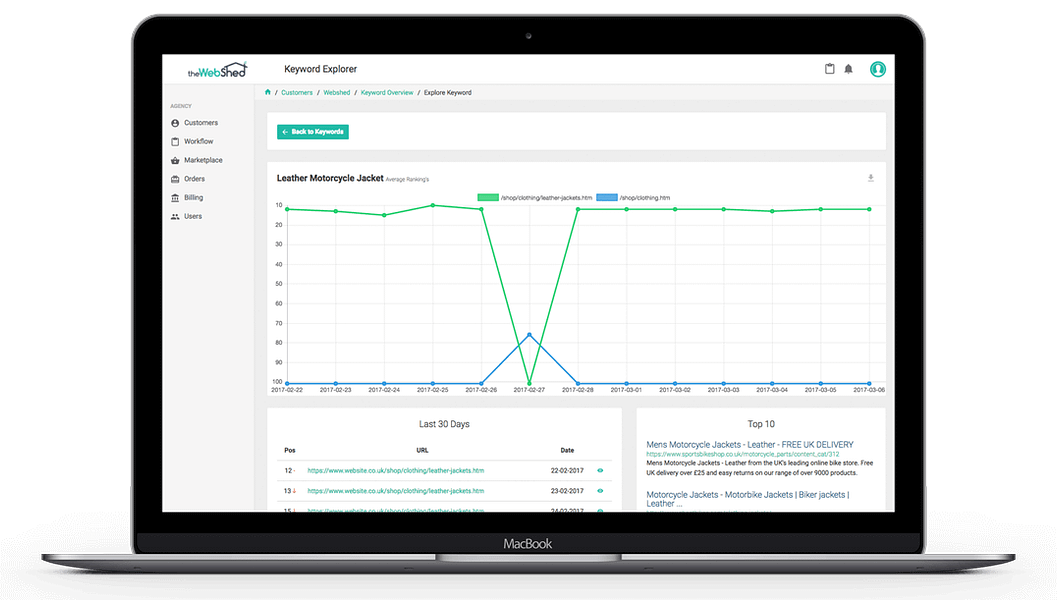The width and height of the screenshot is (1057, 600).
Task: Click the home icon in breadcrumb
Action: pyautogui.click(x=268, y=92)
